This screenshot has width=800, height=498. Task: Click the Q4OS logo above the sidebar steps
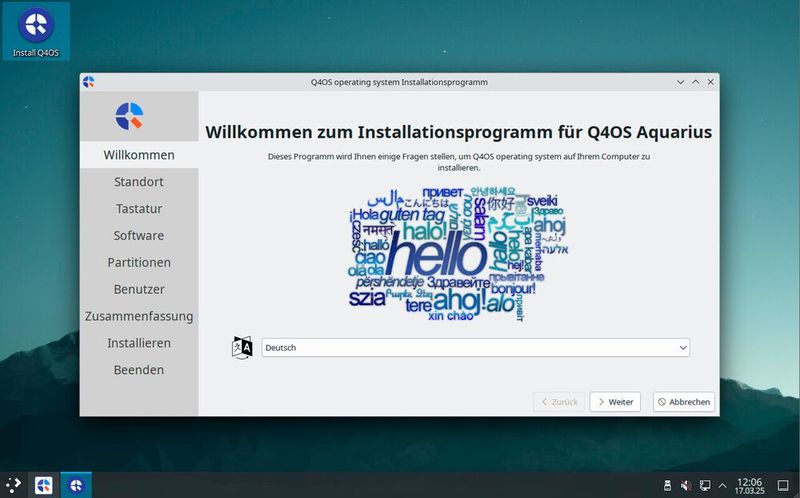point(130,116)
